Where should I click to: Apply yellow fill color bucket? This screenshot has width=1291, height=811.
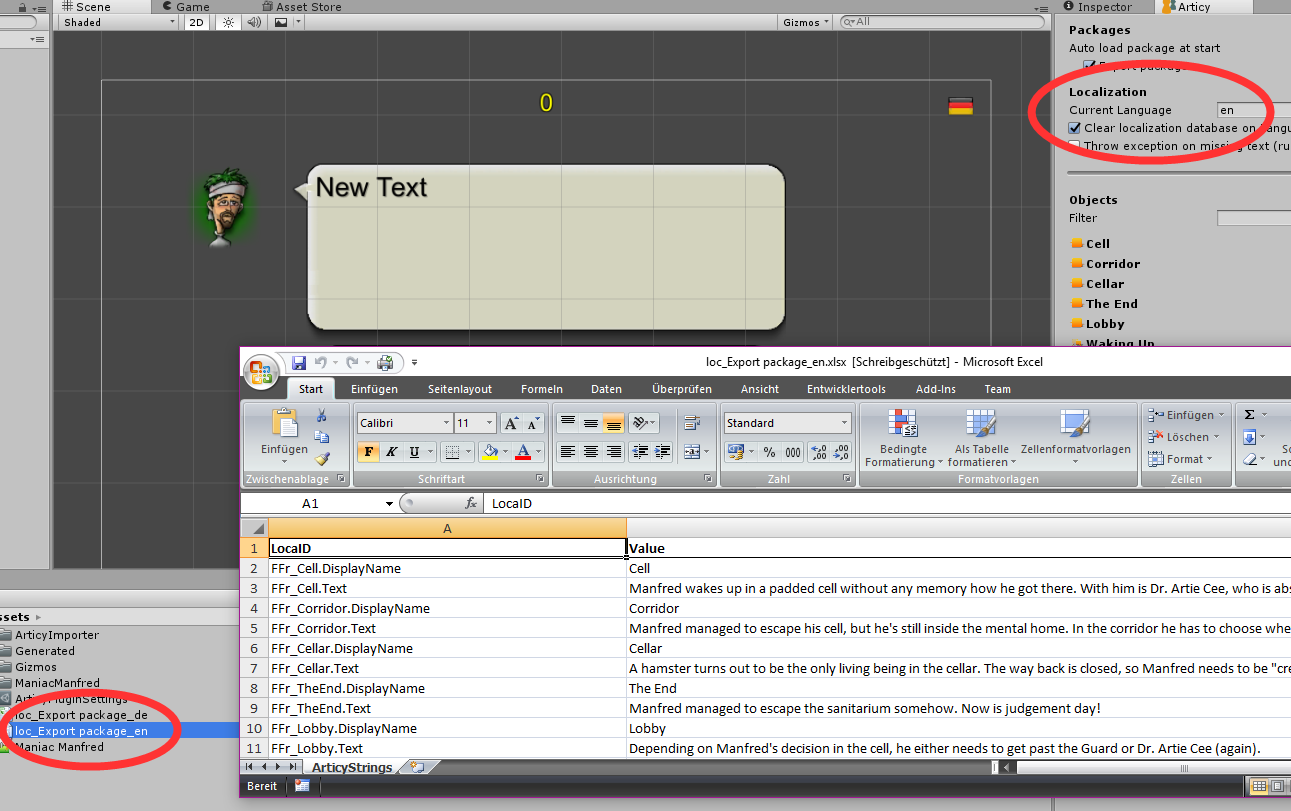[489, 452]
